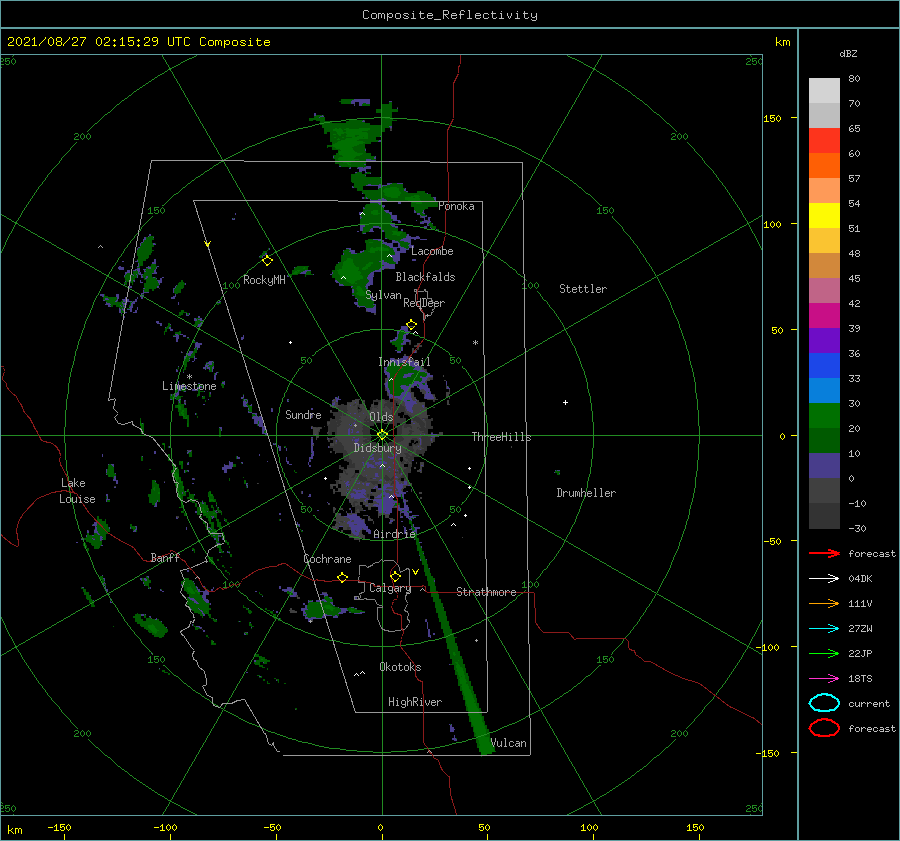Click the yellow diamond marker beside RockyMH
900x841 pixels.
[x=267, y=261]
